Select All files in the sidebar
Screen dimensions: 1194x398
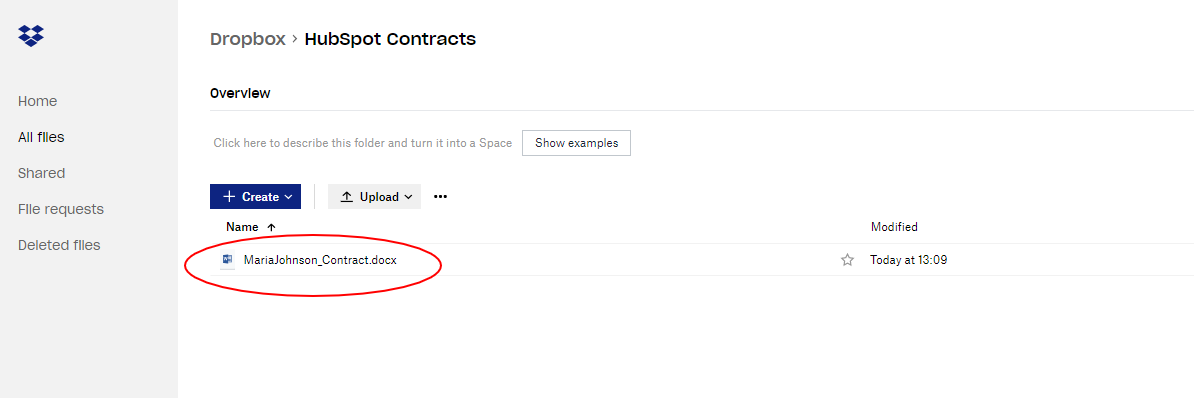pos(41,137)
